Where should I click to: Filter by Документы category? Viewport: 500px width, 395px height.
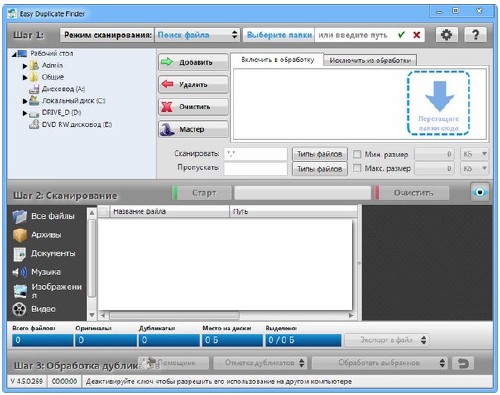click(44, 254)
